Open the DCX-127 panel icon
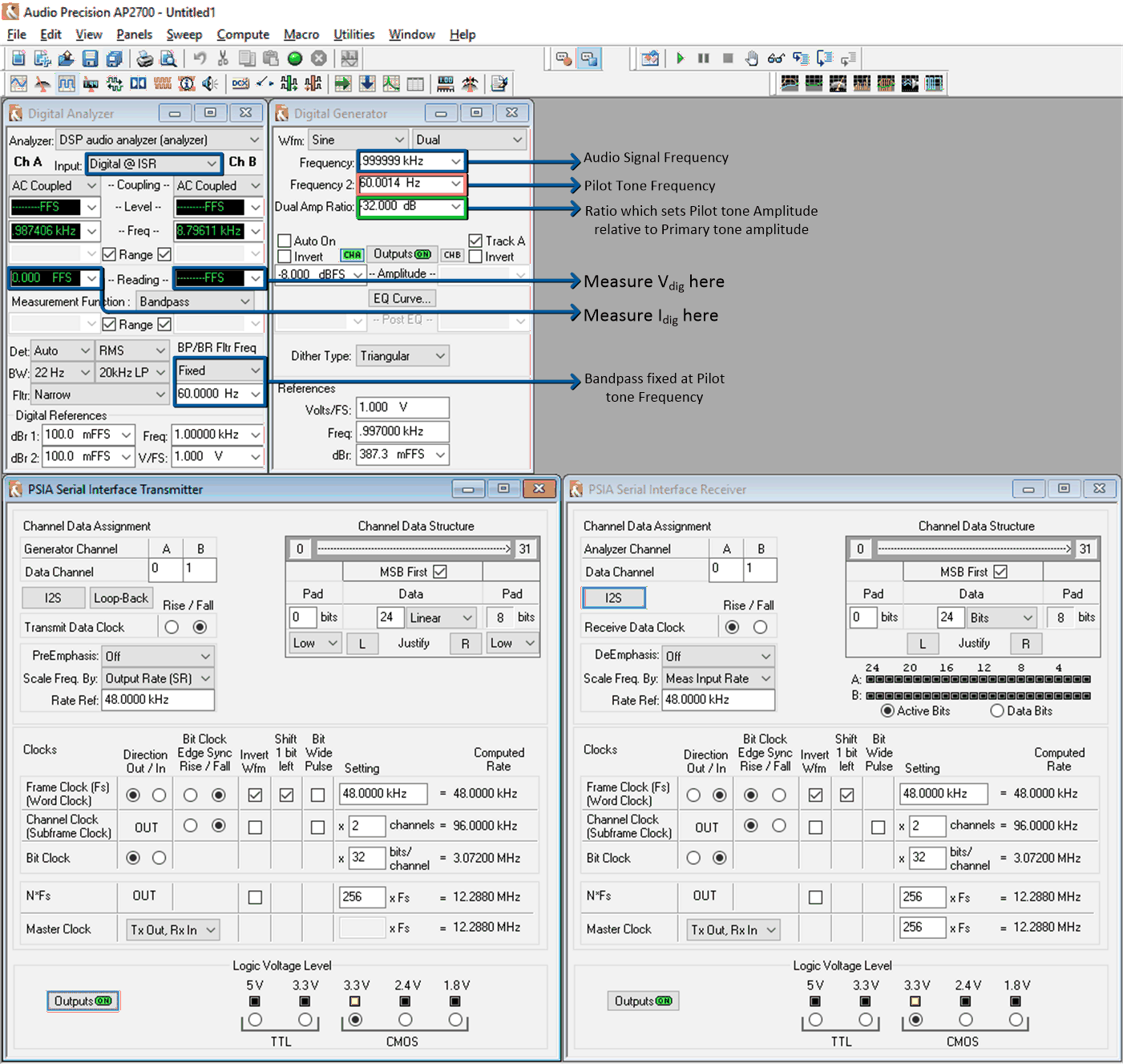Image resolution: width=1123 pixels, height=1064 pixels. point(240,83)
